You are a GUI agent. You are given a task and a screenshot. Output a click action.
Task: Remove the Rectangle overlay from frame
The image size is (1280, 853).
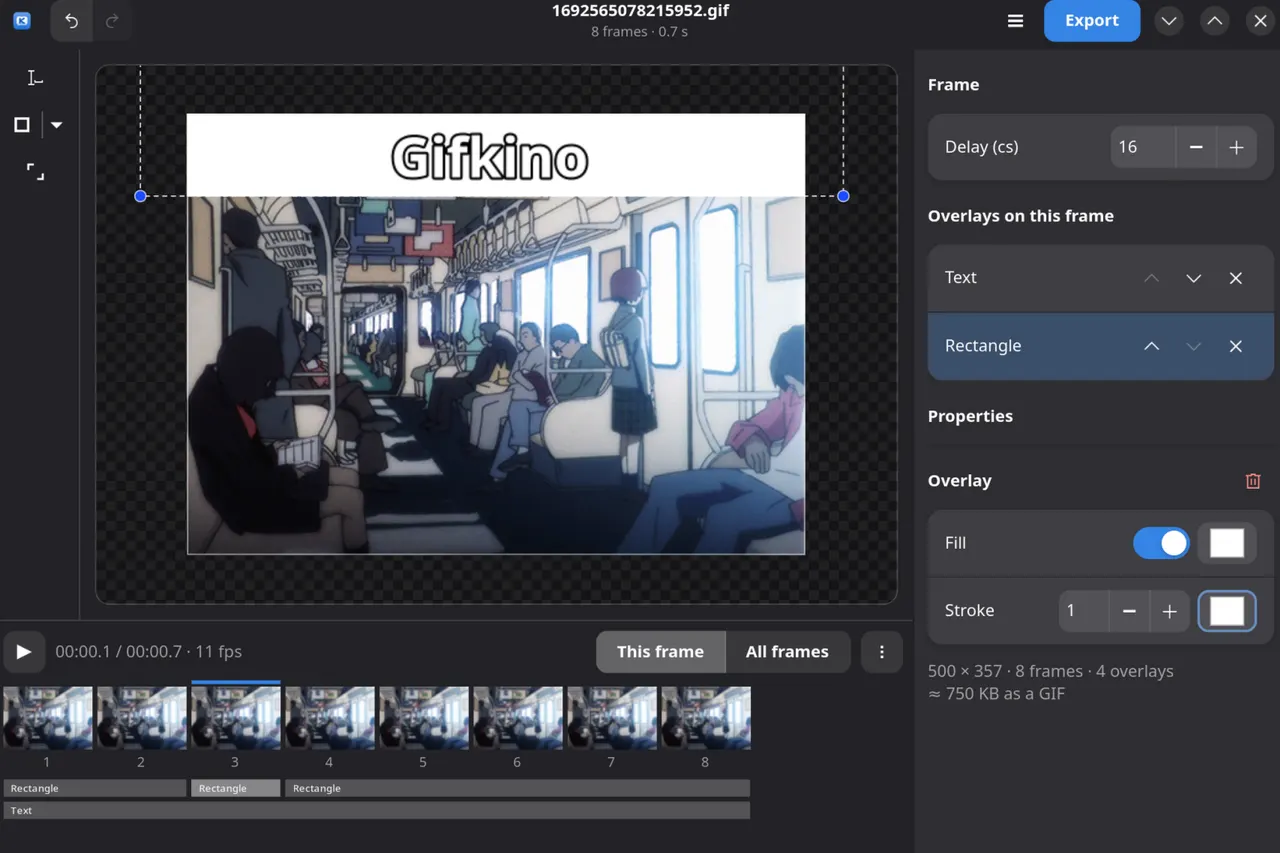1236,346
